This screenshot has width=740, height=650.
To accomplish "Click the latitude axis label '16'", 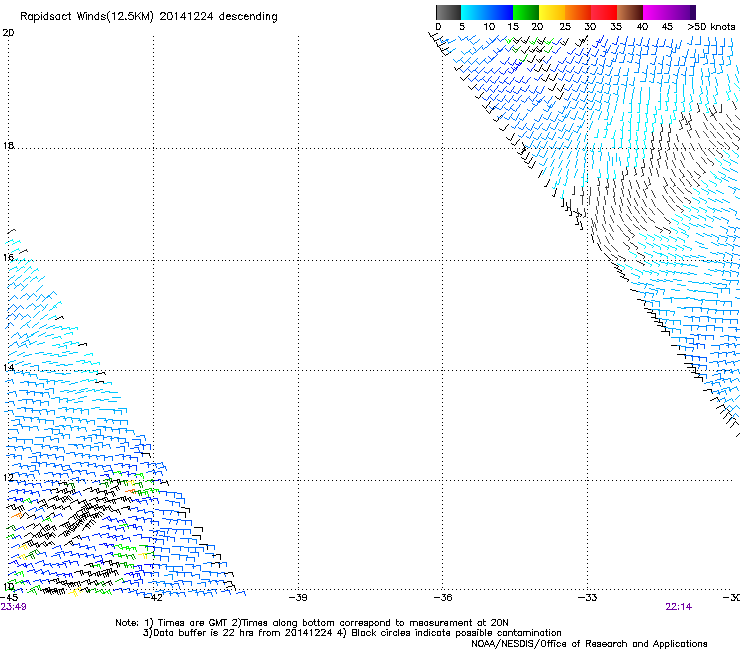I will [x=8, y=257].
